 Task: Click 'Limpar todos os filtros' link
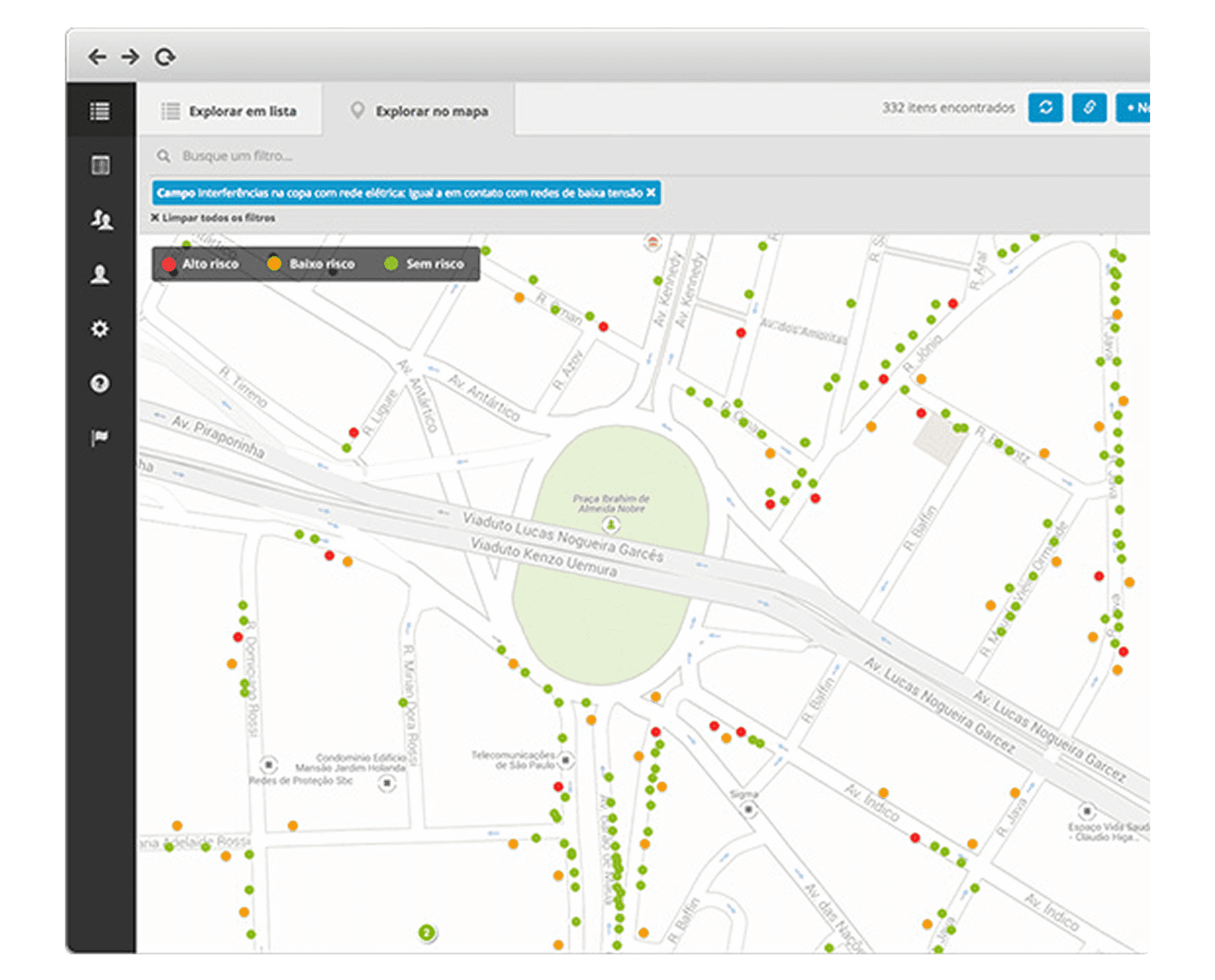coord(213,218)
